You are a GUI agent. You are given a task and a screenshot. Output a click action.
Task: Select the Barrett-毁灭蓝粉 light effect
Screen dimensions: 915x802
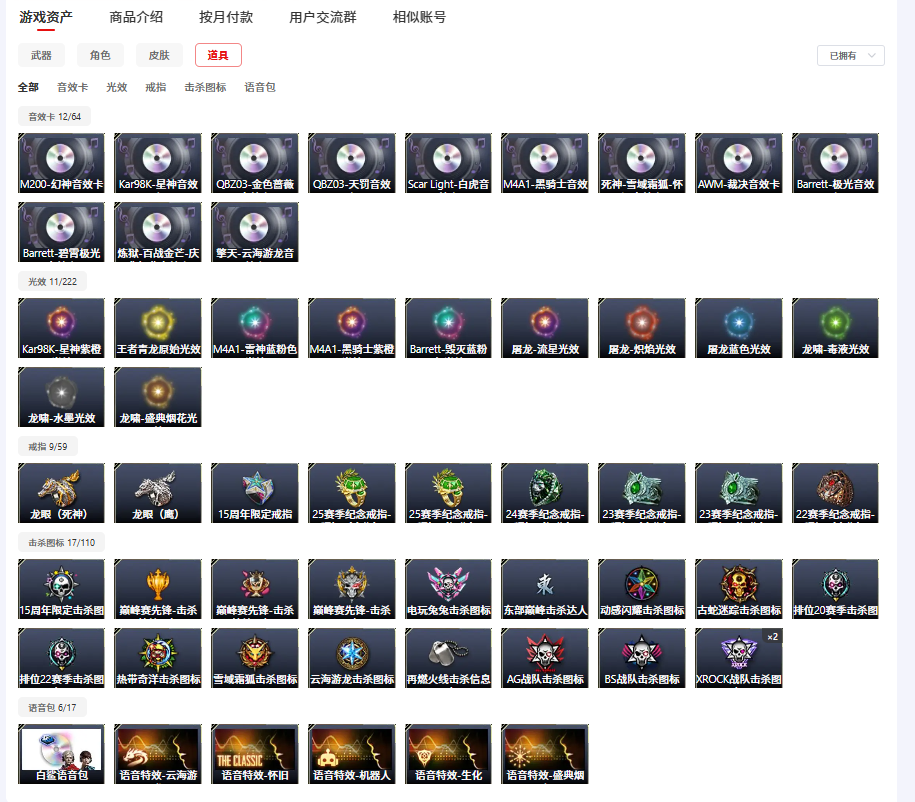click(448, 328)
